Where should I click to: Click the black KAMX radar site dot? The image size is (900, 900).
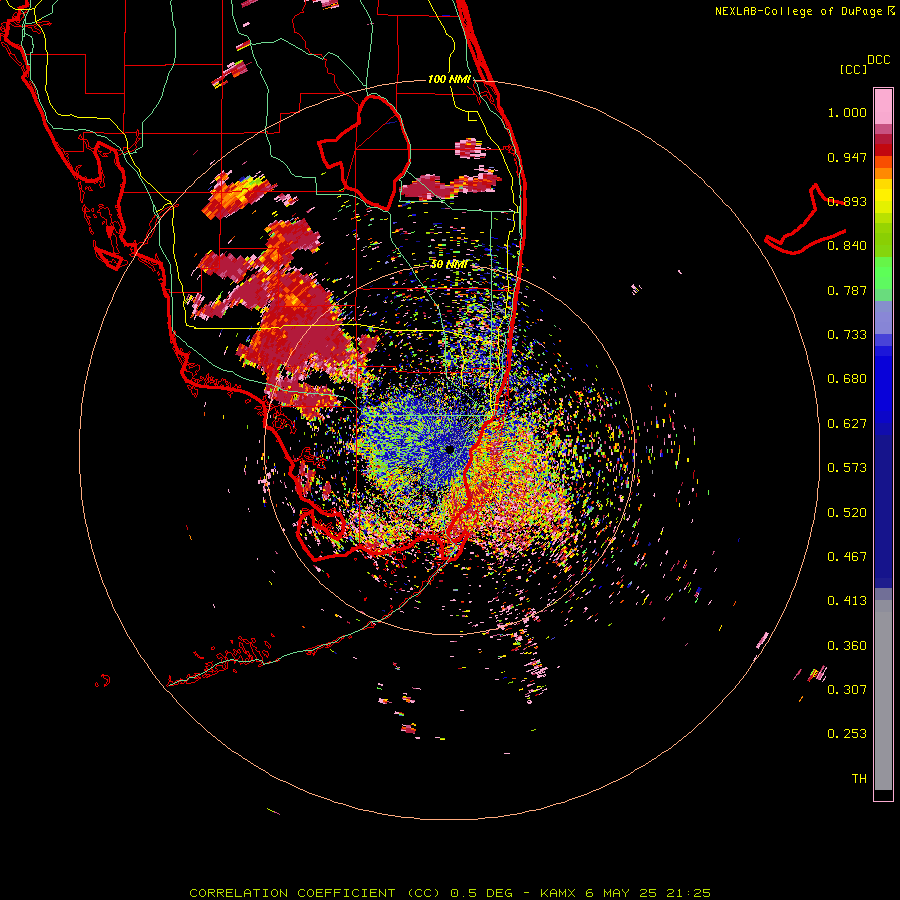450,449
